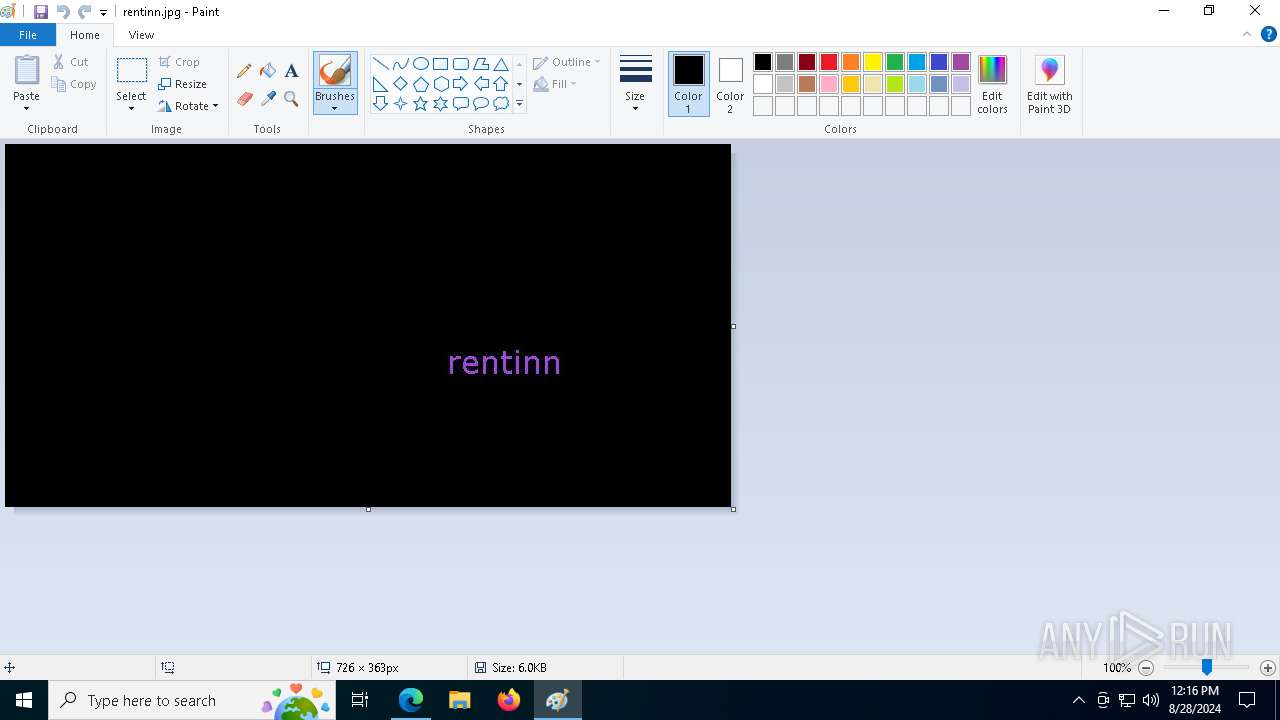
Task: Open the shape Outline dropdown
Action: 566,62
